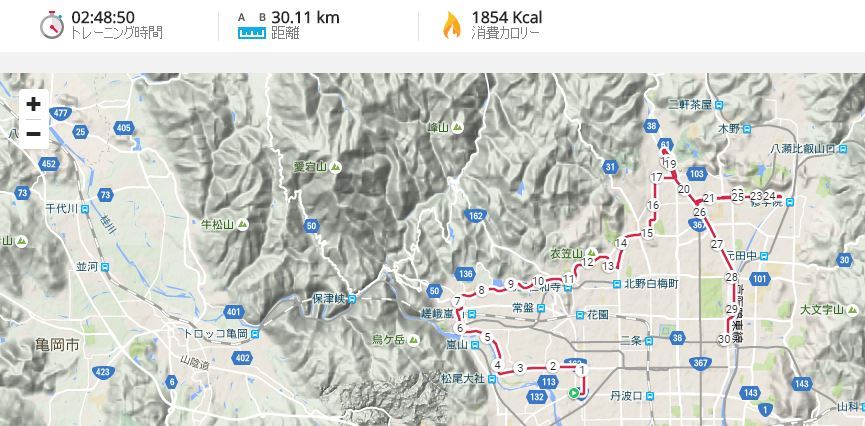Zoom out the map with minus button
865x426 pixels.
(34, 134)
